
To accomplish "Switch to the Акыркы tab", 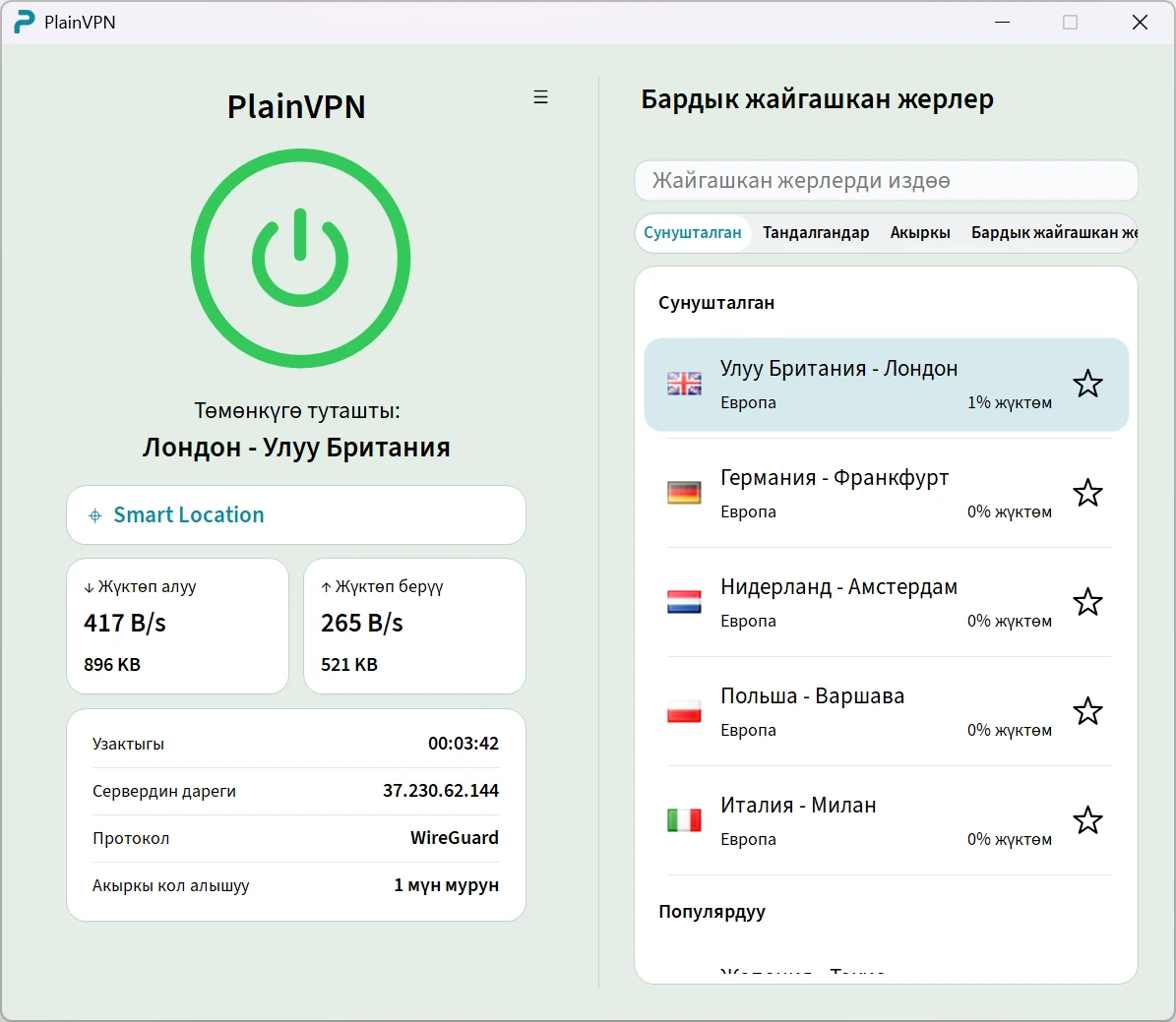I will [920, 232].
